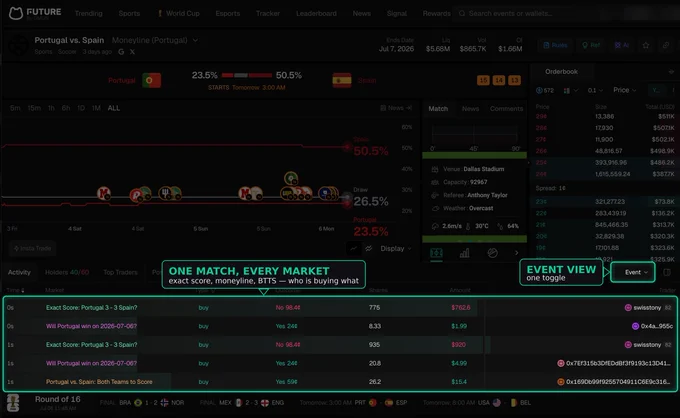Select the bar stats icon in match panel
This screenshot has width=680, height=418.
point(464,253)
